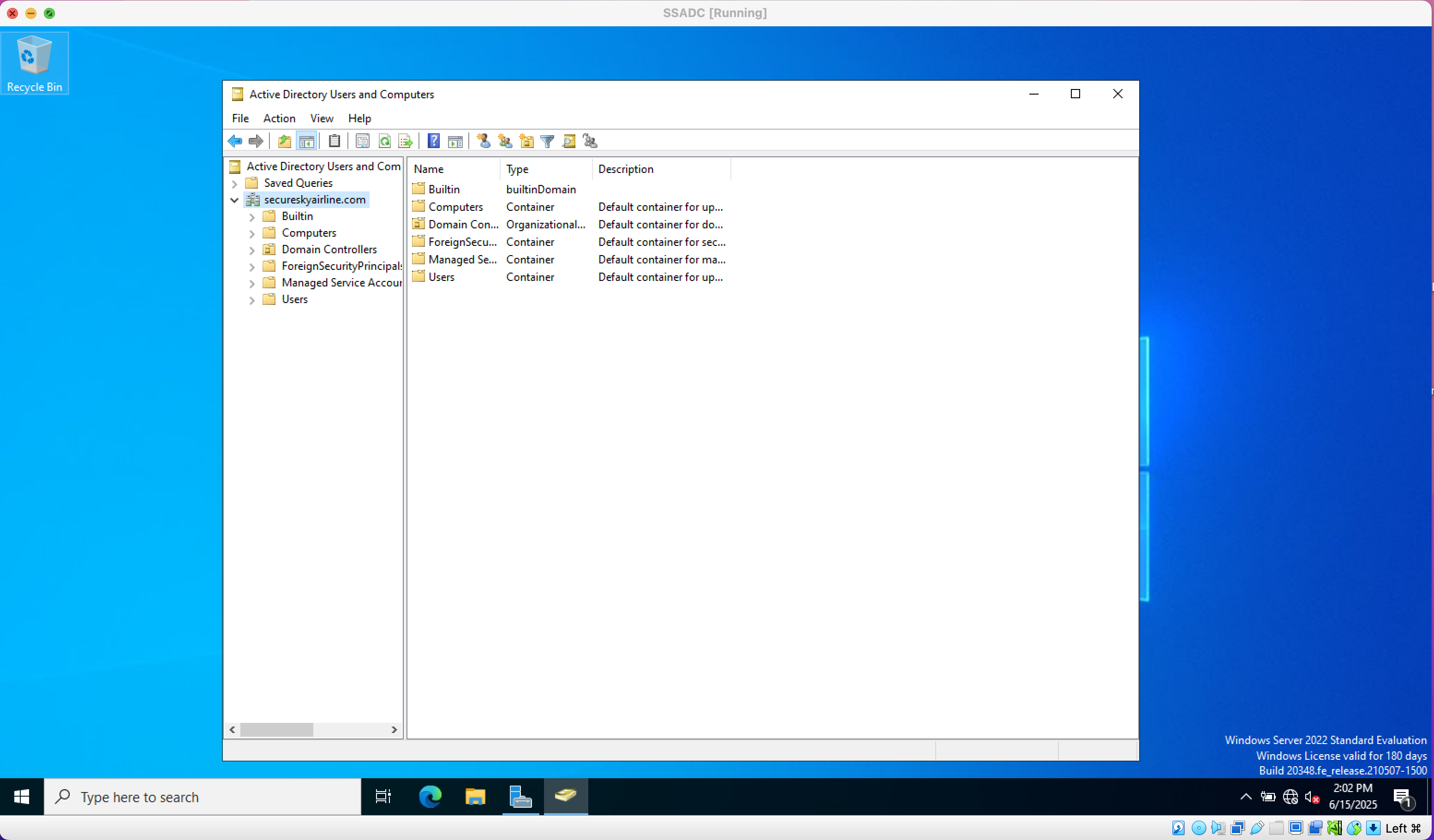Expand the Users tree node

coord(252,300)
